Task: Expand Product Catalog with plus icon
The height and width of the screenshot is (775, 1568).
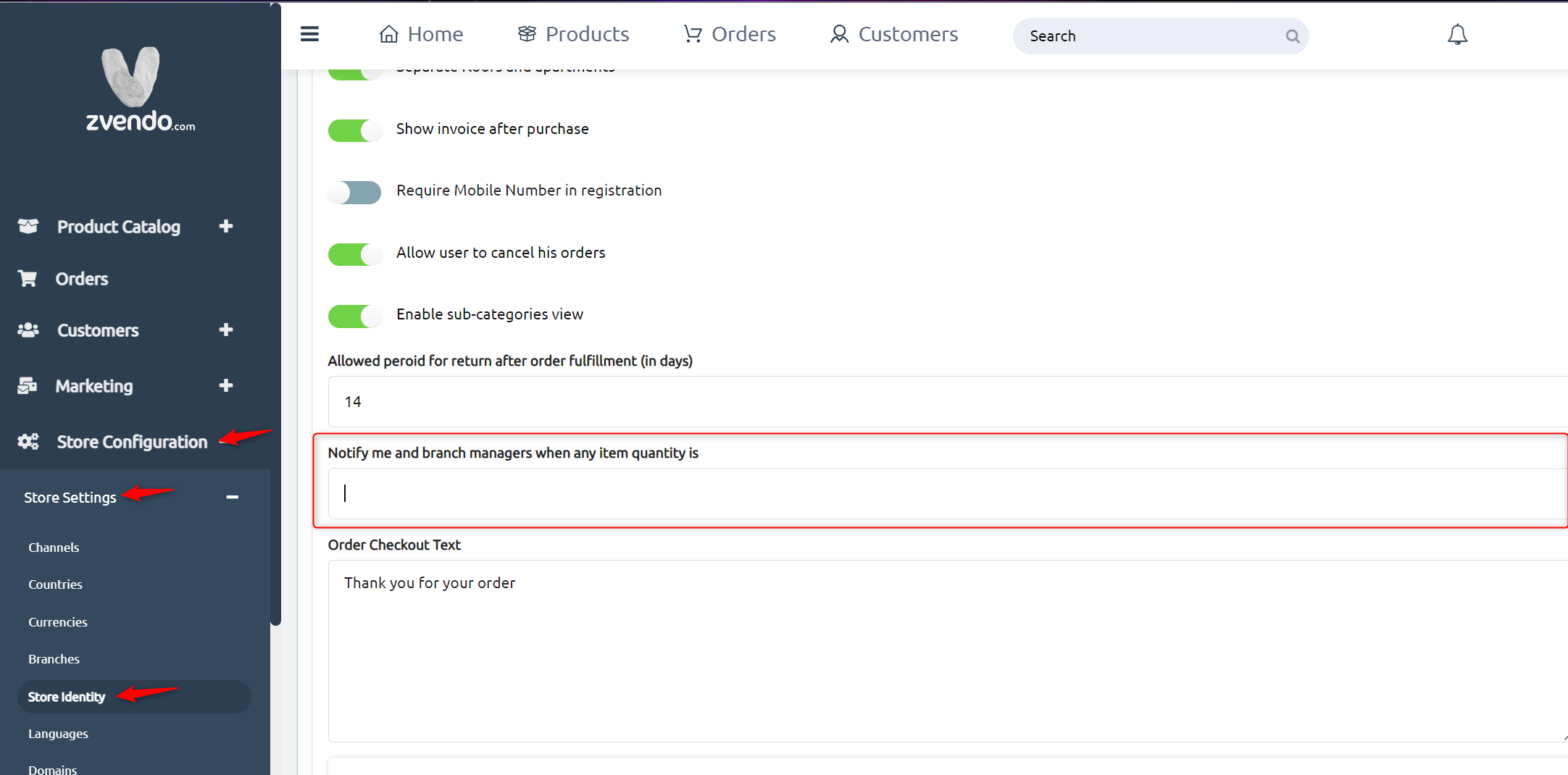Action: (226, 226)
